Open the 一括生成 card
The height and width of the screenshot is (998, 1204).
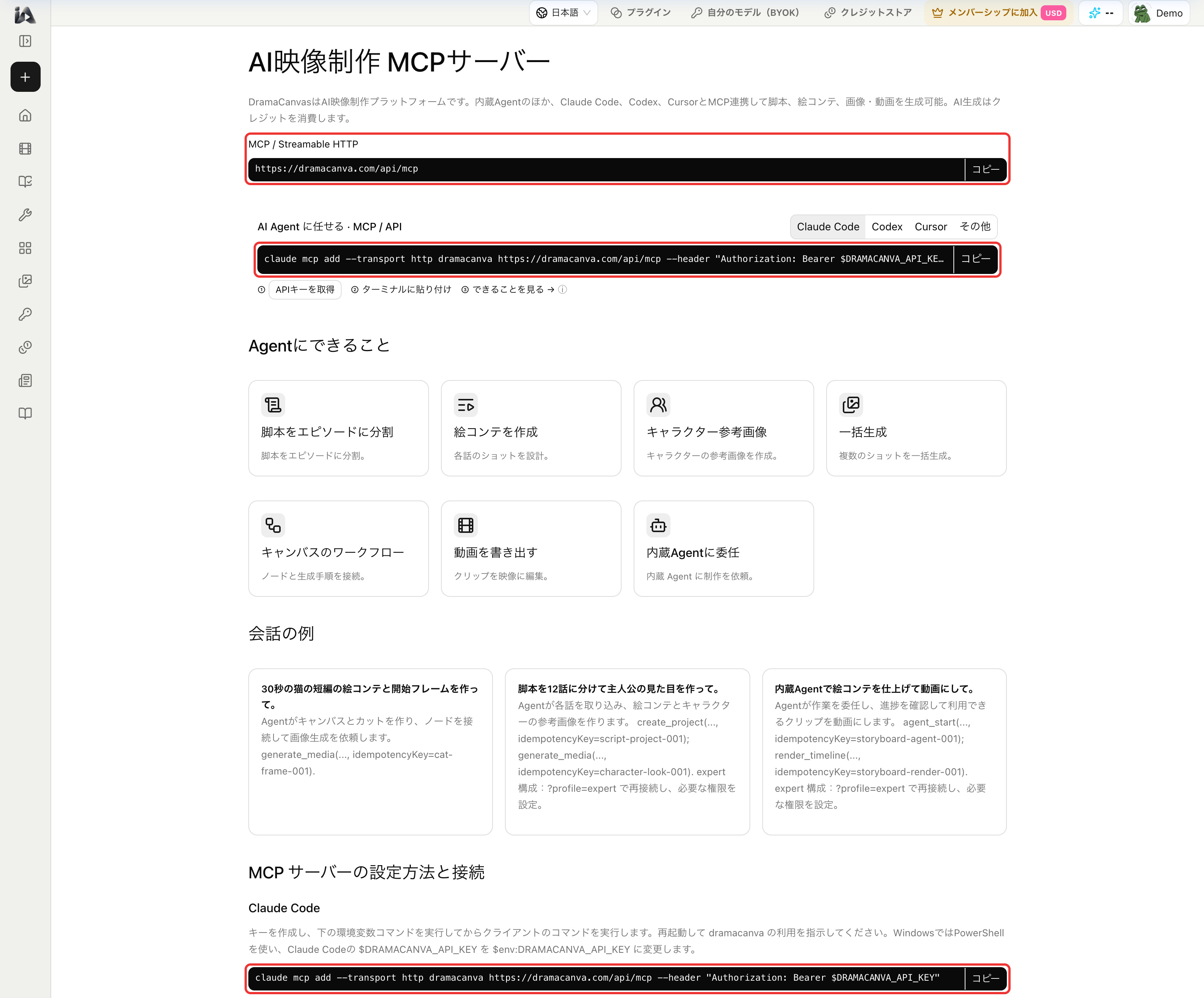click(x=916, y=428)
